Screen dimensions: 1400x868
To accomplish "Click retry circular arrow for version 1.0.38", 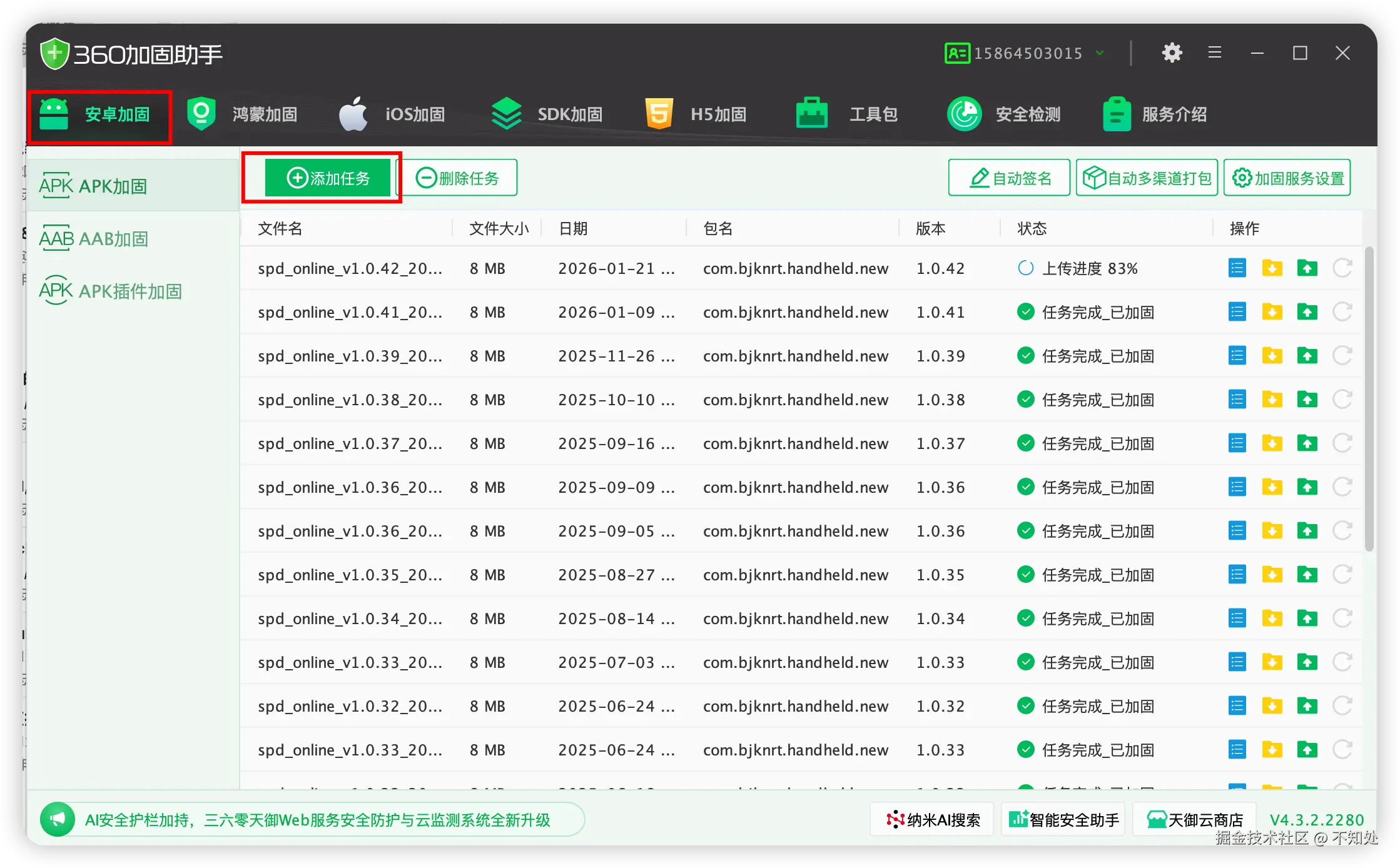I will pyautogui.click(x=1342, y=400).
